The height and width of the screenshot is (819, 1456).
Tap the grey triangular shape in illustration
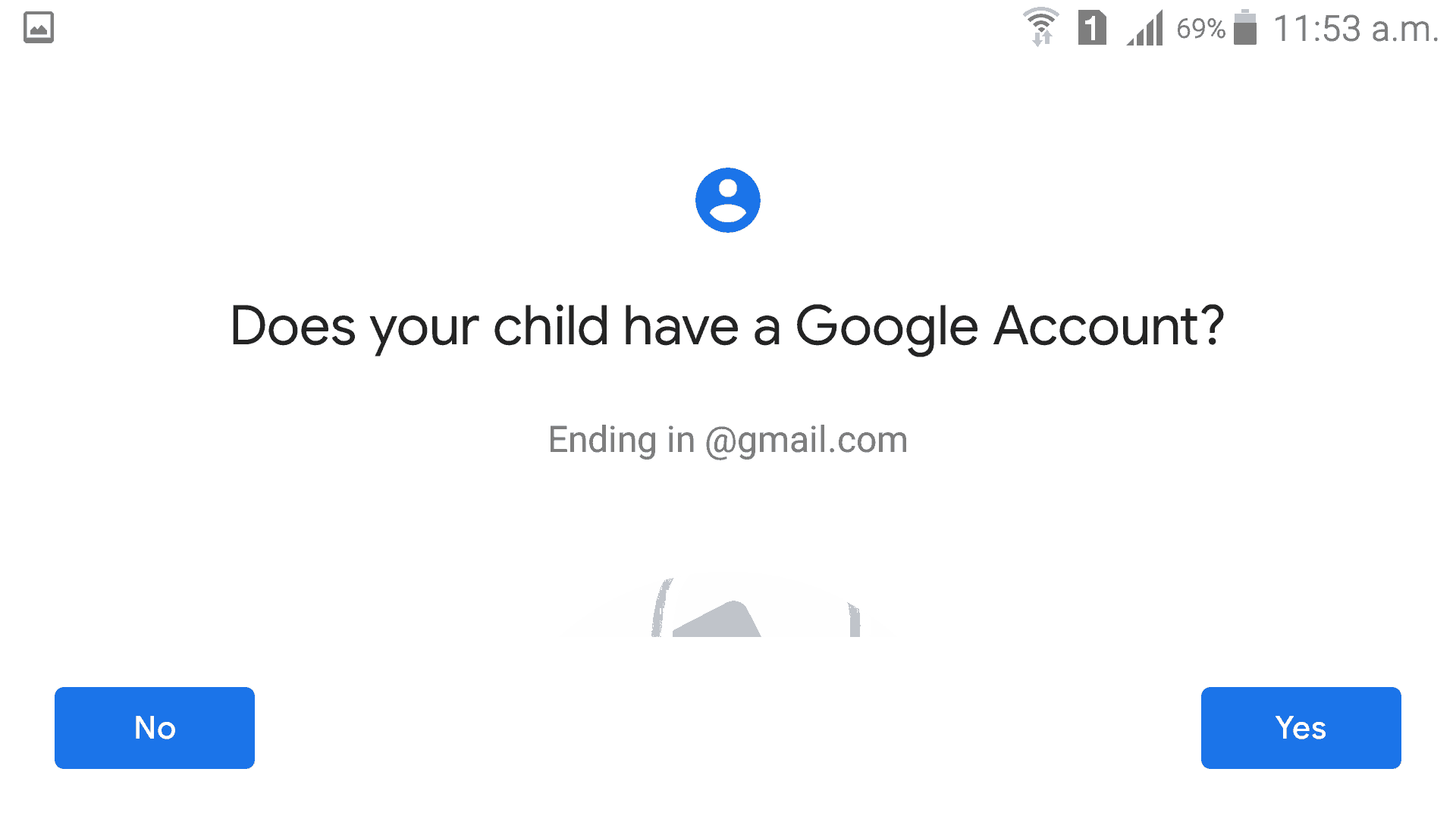[x=717, y=620]
